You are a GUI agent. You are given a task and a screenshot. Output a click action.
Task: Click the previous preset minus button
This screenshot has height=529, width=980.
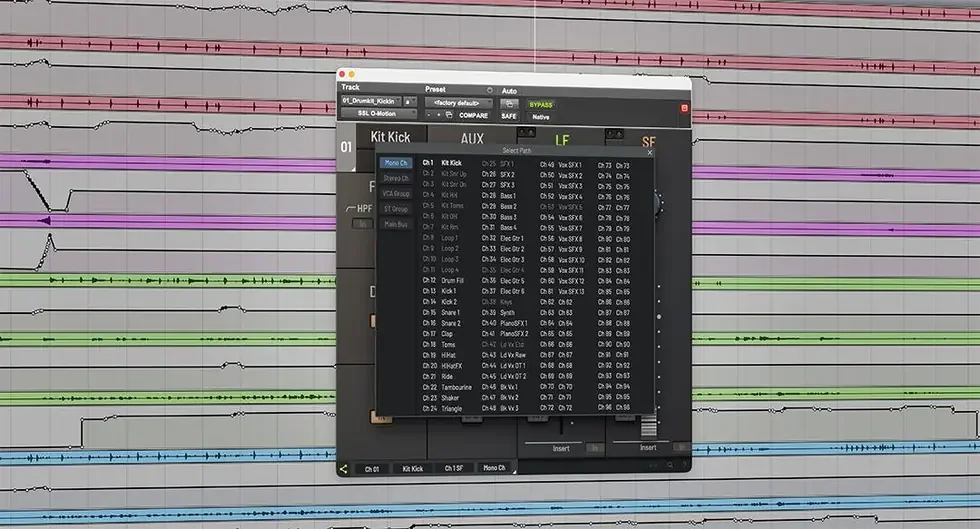coord(429,115)
